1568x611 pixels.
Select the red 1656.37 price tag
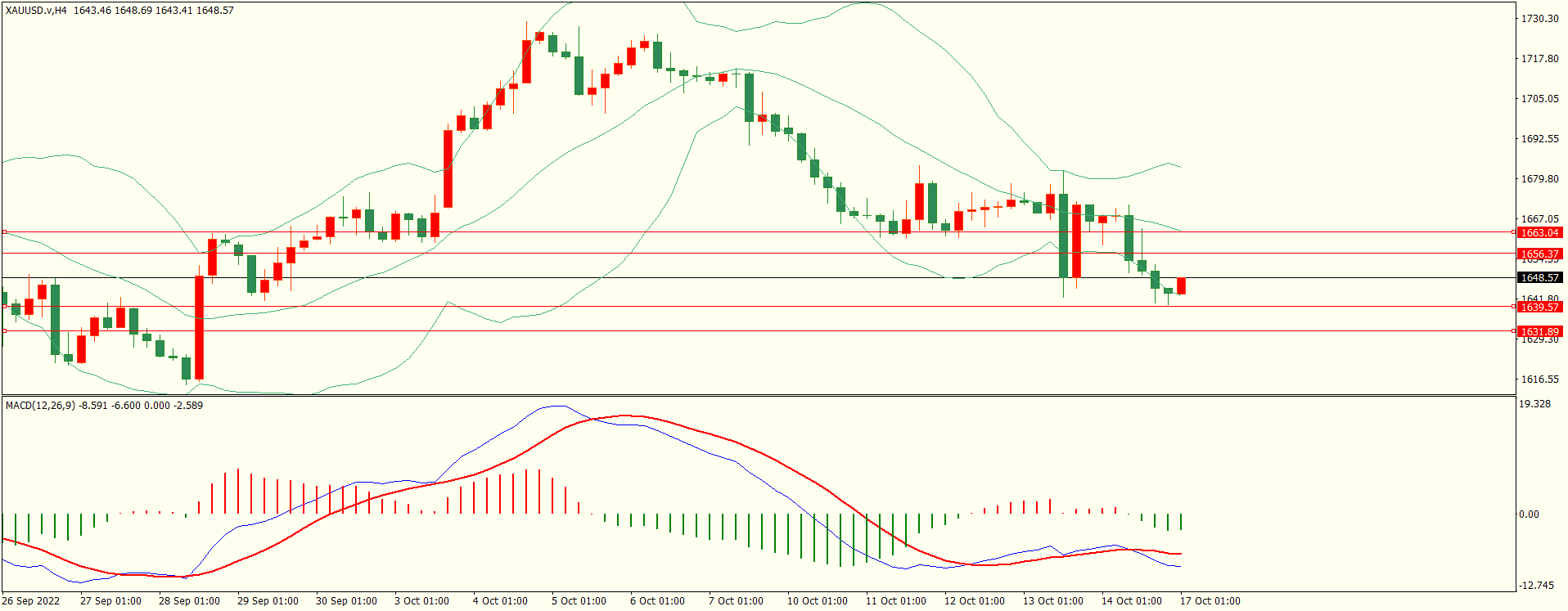pyautogui.click(x=1540, y=254)
